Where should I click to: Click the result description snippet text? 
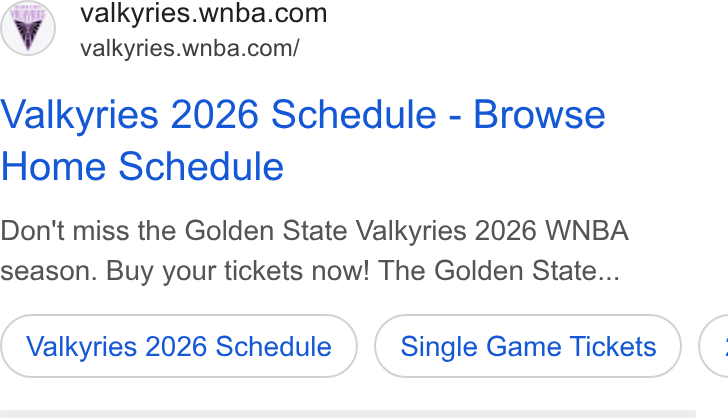coord(314,251)
